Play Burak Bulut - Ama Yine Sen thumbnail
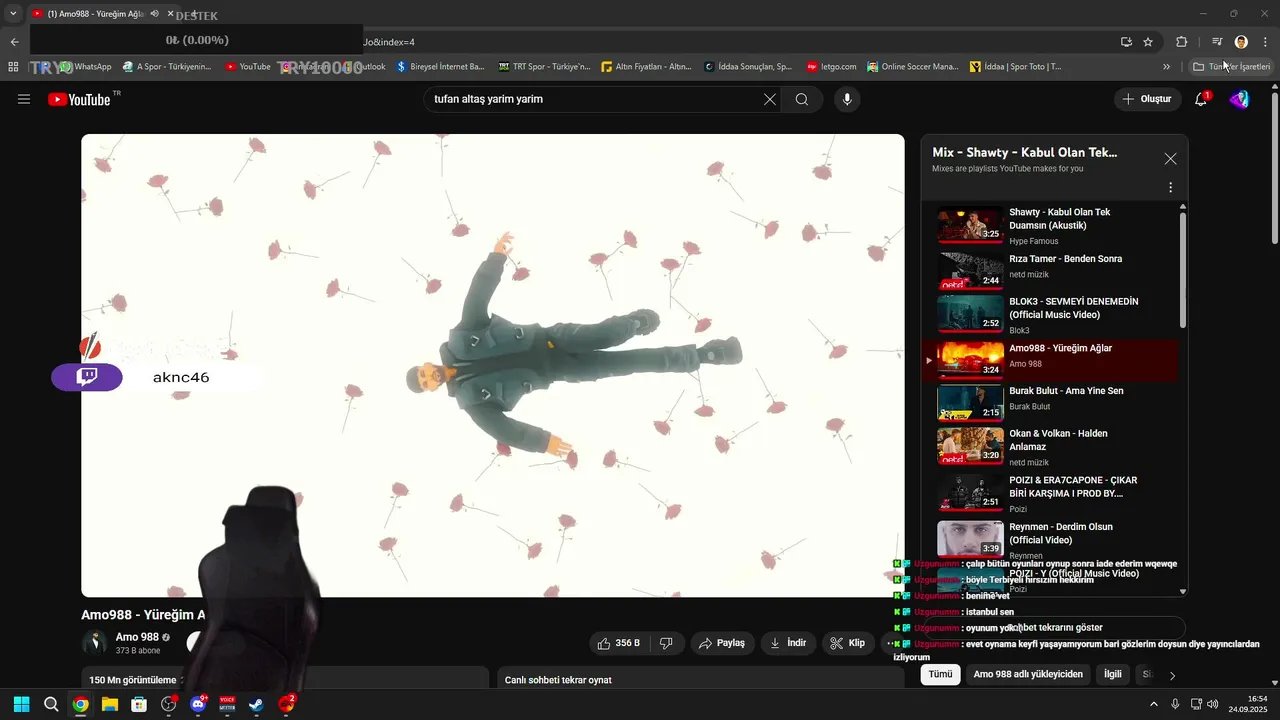Image resolution: width=1280 pixels, height=720 pixels. [x=970, y=402]
